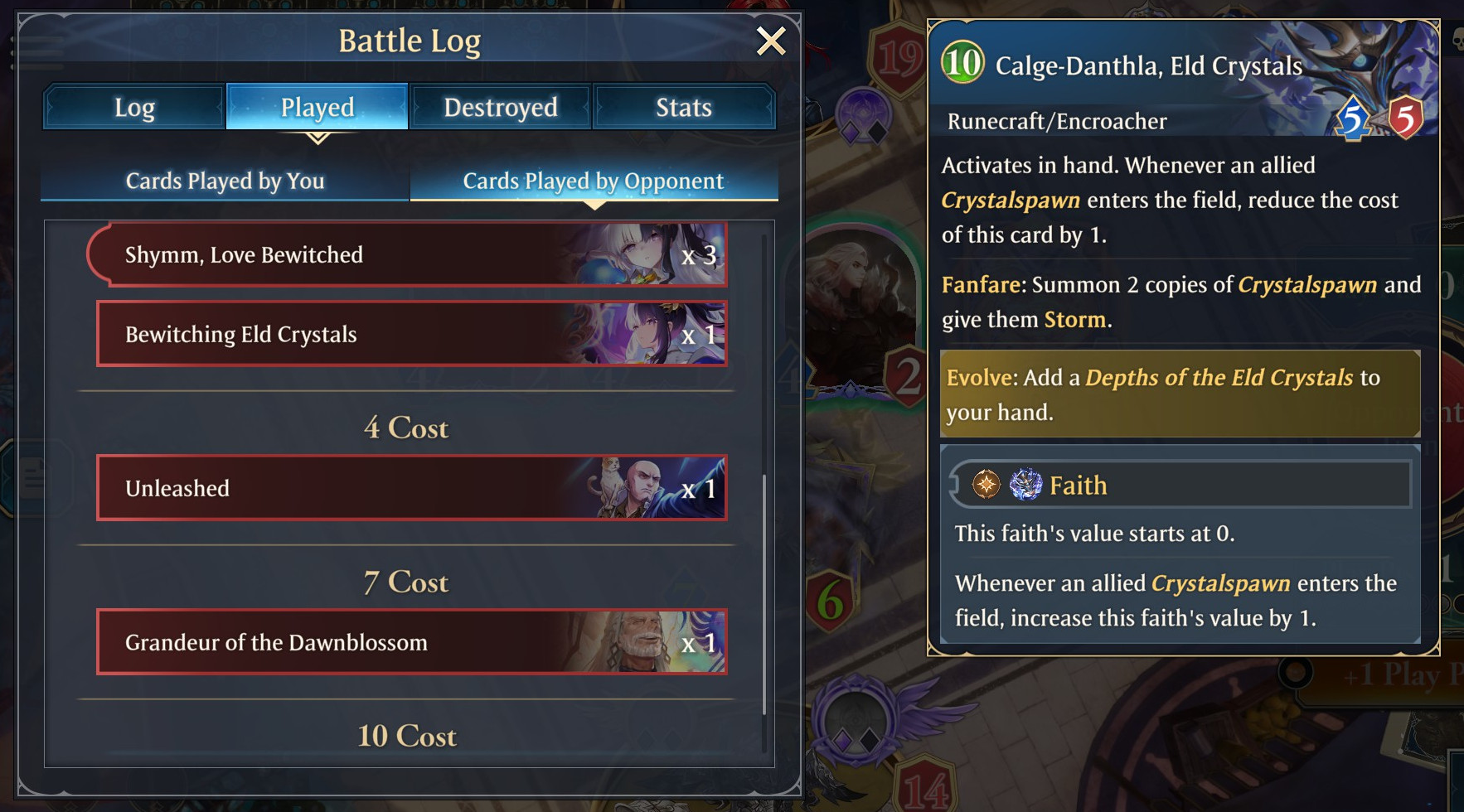Image resolution: width=1464 pixels, height=812 pixels.
Task: Click the card list scrollbar
Action: coord(764,593)
